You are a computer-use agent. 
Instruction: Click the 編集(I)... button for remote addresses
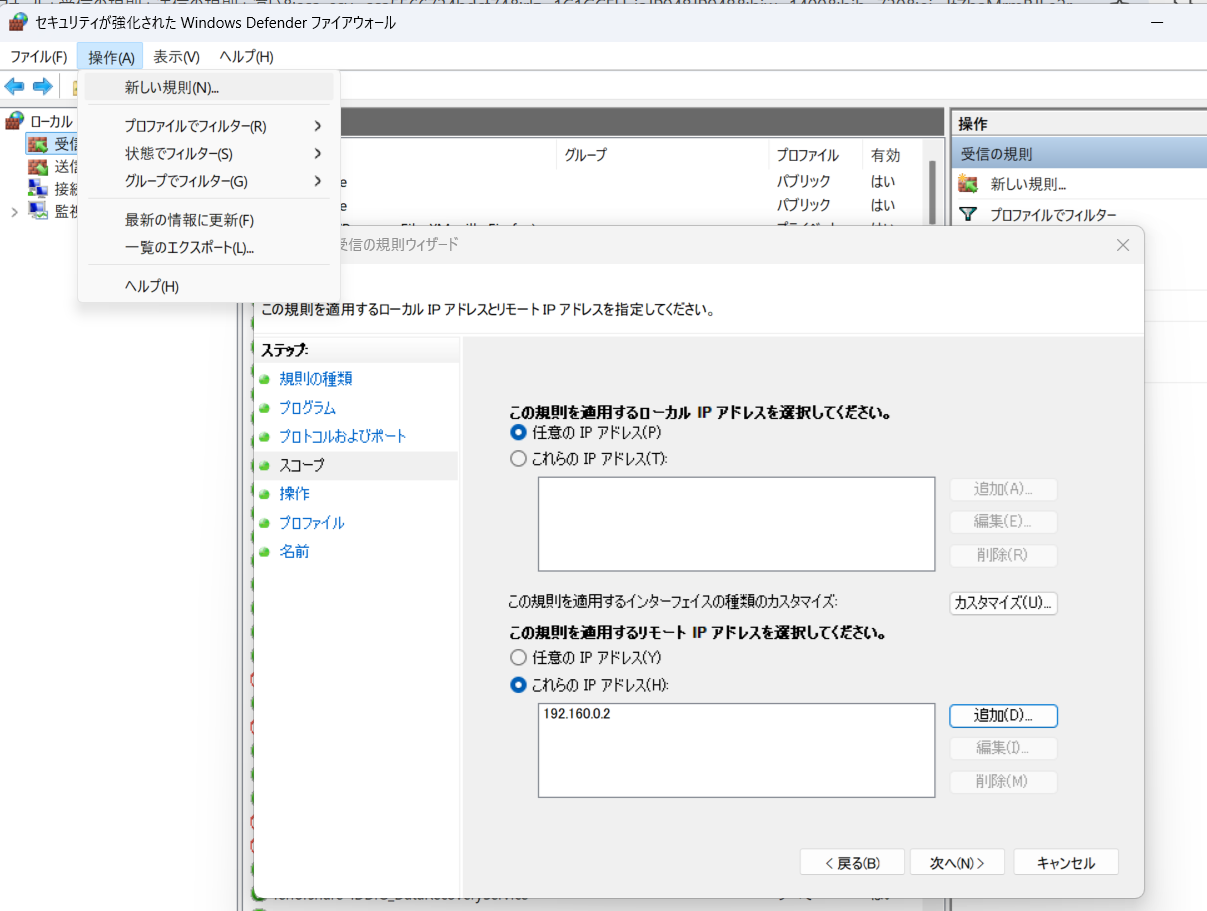pyautogui.click(x=1003, y=748)
